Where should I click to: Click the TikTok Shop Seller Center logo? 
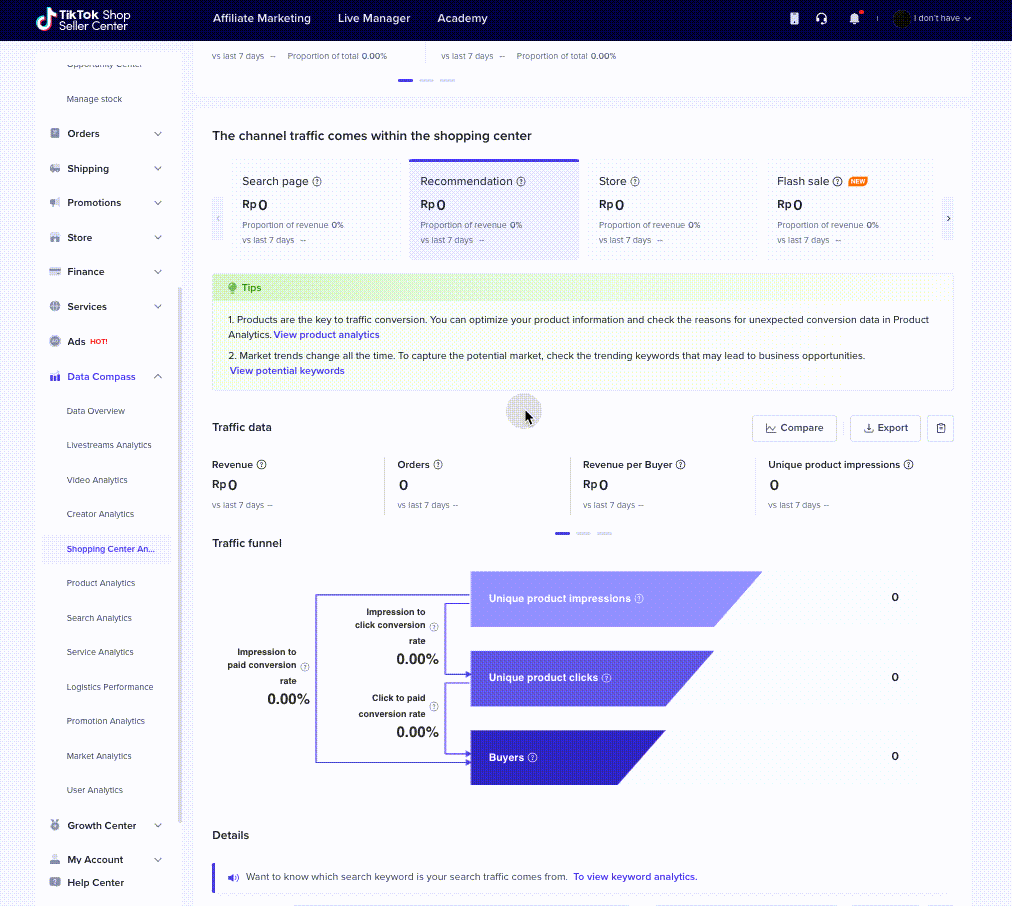click(84, 18)
